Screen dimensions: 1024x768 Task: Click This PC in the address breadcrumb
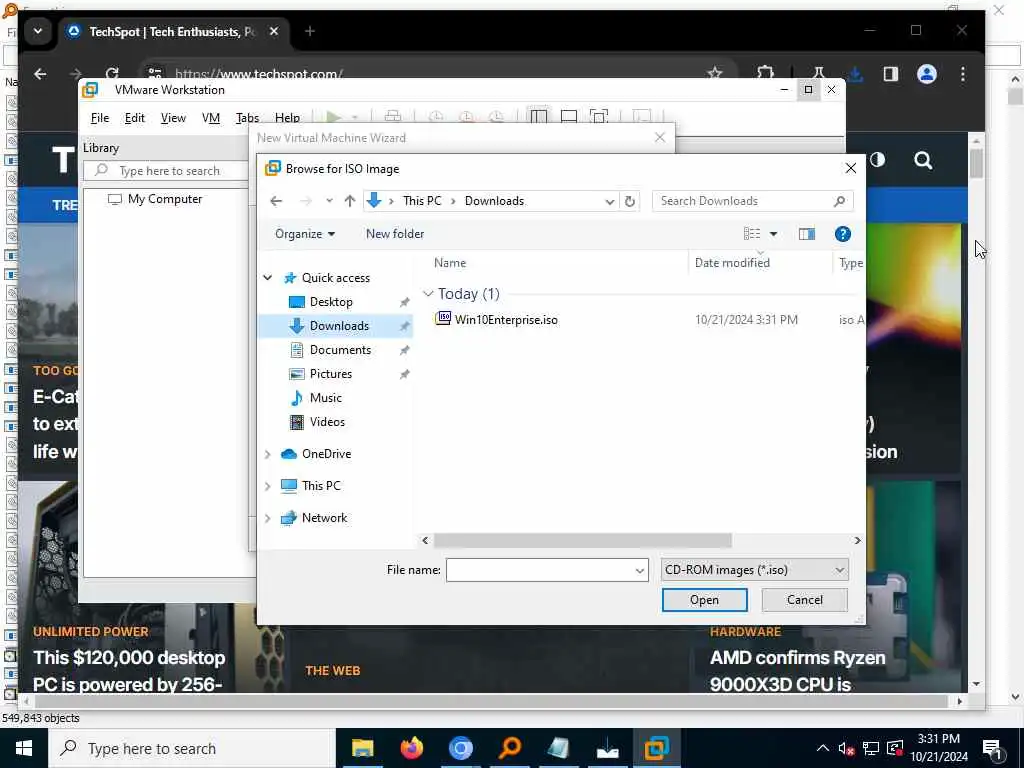422,201
